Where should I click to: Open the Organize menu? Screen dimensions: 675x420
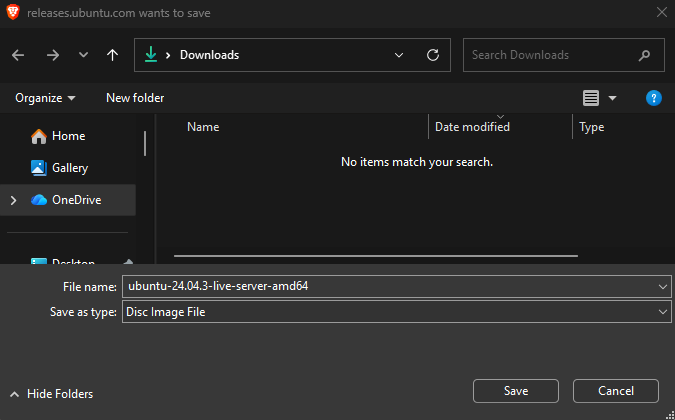coord(45,98)
